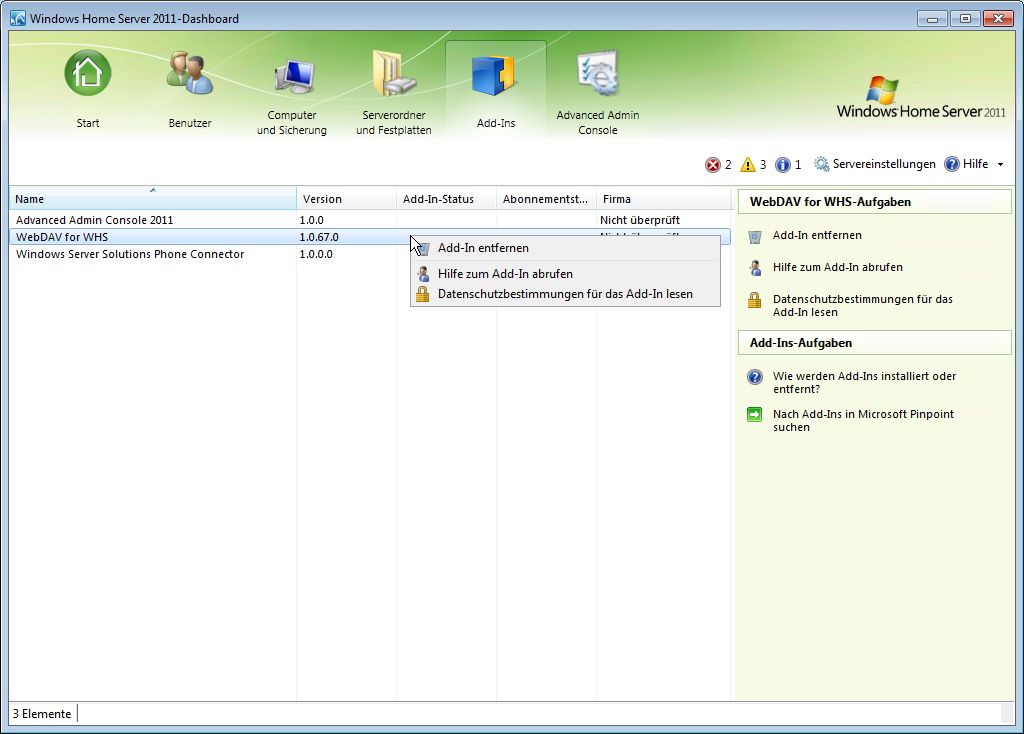Close the Dashboard window
The width and height of the screenshot is (1024, 734).
[998, 19]
